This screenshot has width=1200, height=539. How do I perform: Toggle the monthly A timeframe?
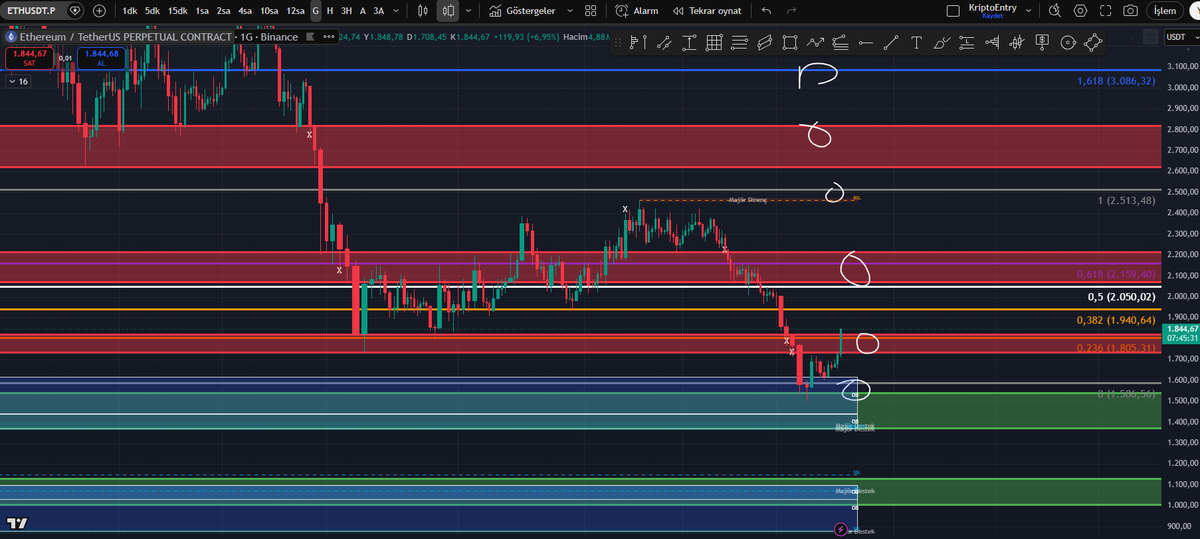pos(362,10)
